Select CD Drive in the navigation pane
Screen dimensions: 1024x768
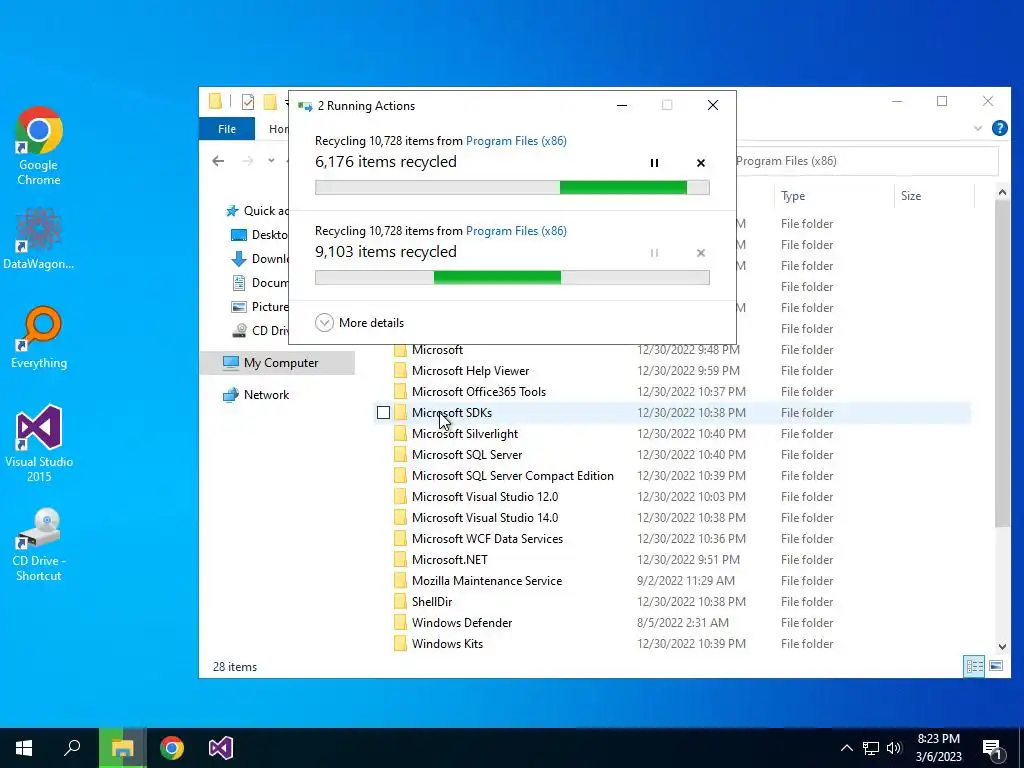(x=260, y=330)
